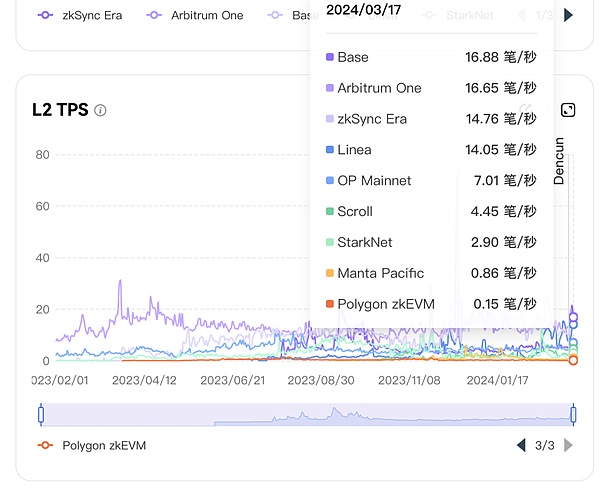Click the Scroll green swatch in the tooltip
Viewport: 600px width, 489px height.
point(330,212)
